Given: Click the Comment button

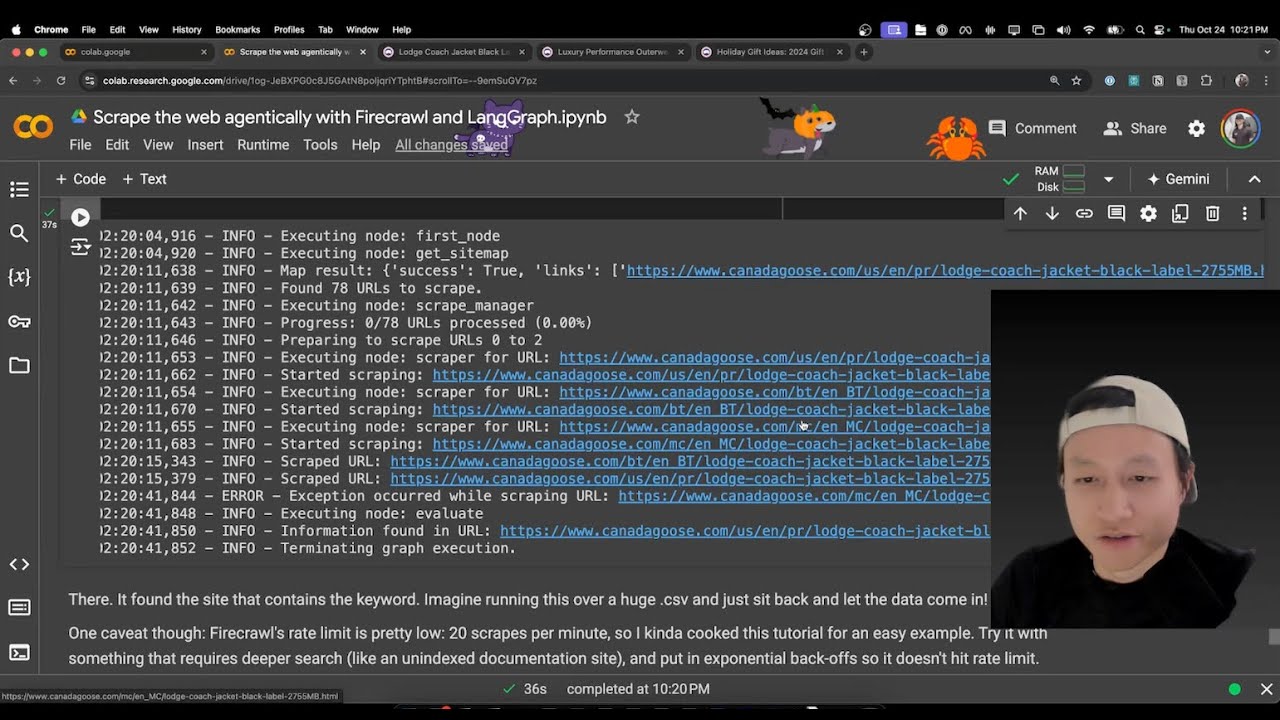Looking at the screenshot, I should 1033,128.
